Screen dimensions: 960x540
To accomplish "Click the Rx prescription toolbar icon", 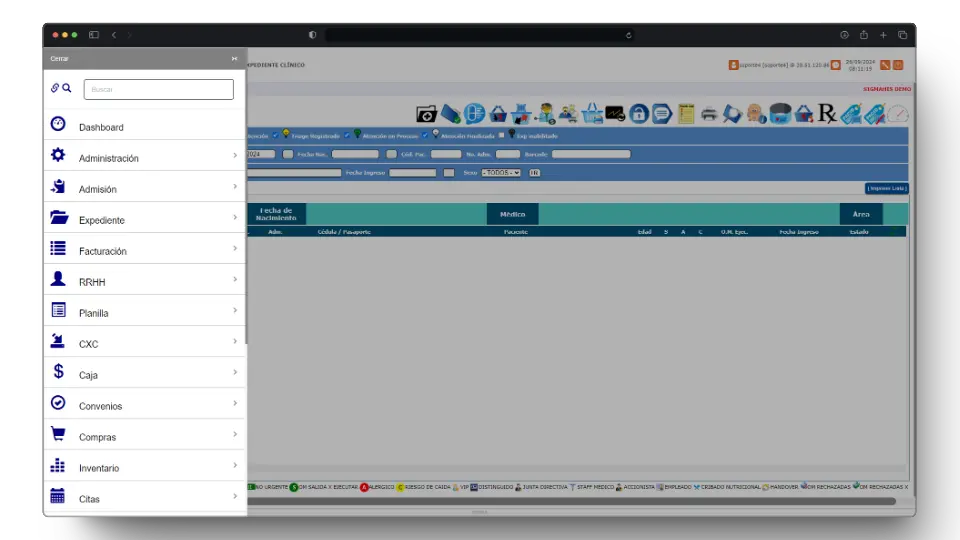I will [x=827, y=114].
